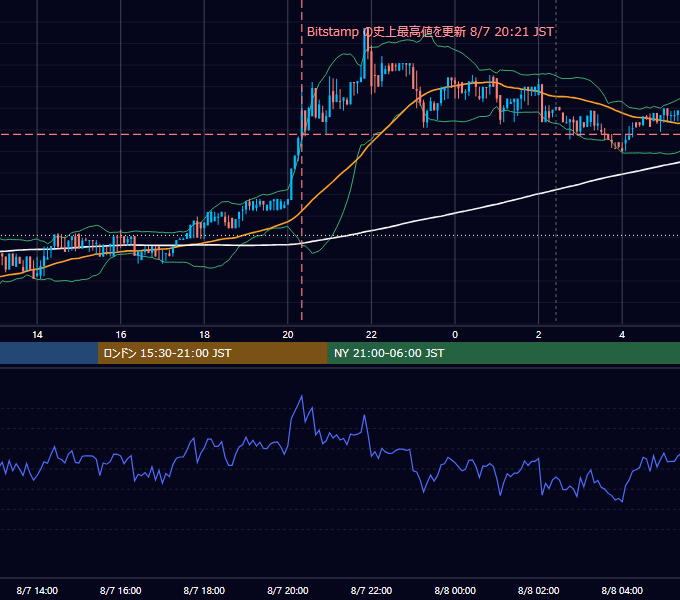Click the 8/7 18:00 bottom axis label
The height and width of the screenshot is (600, 680).
(x=204, y=590)
